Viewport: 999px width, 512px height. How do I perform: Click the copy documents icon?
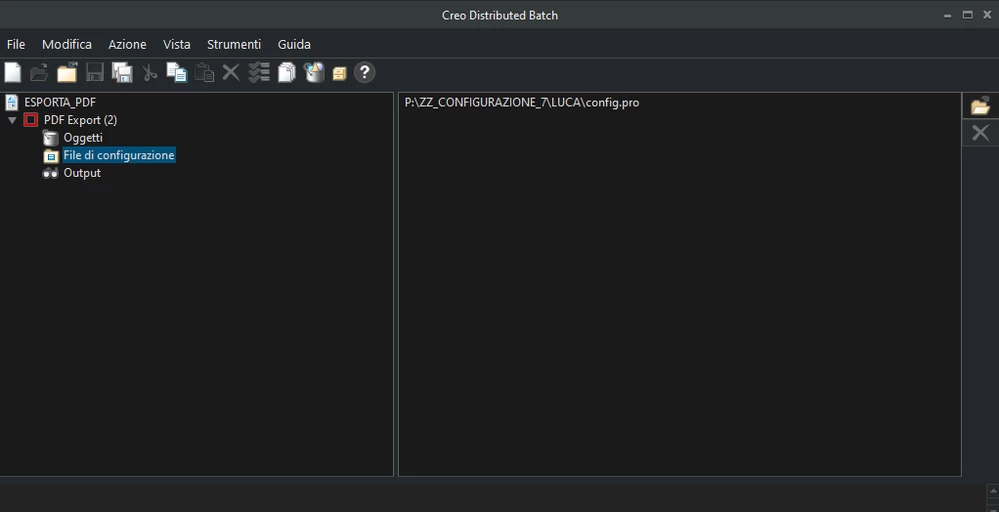(177, 73)
